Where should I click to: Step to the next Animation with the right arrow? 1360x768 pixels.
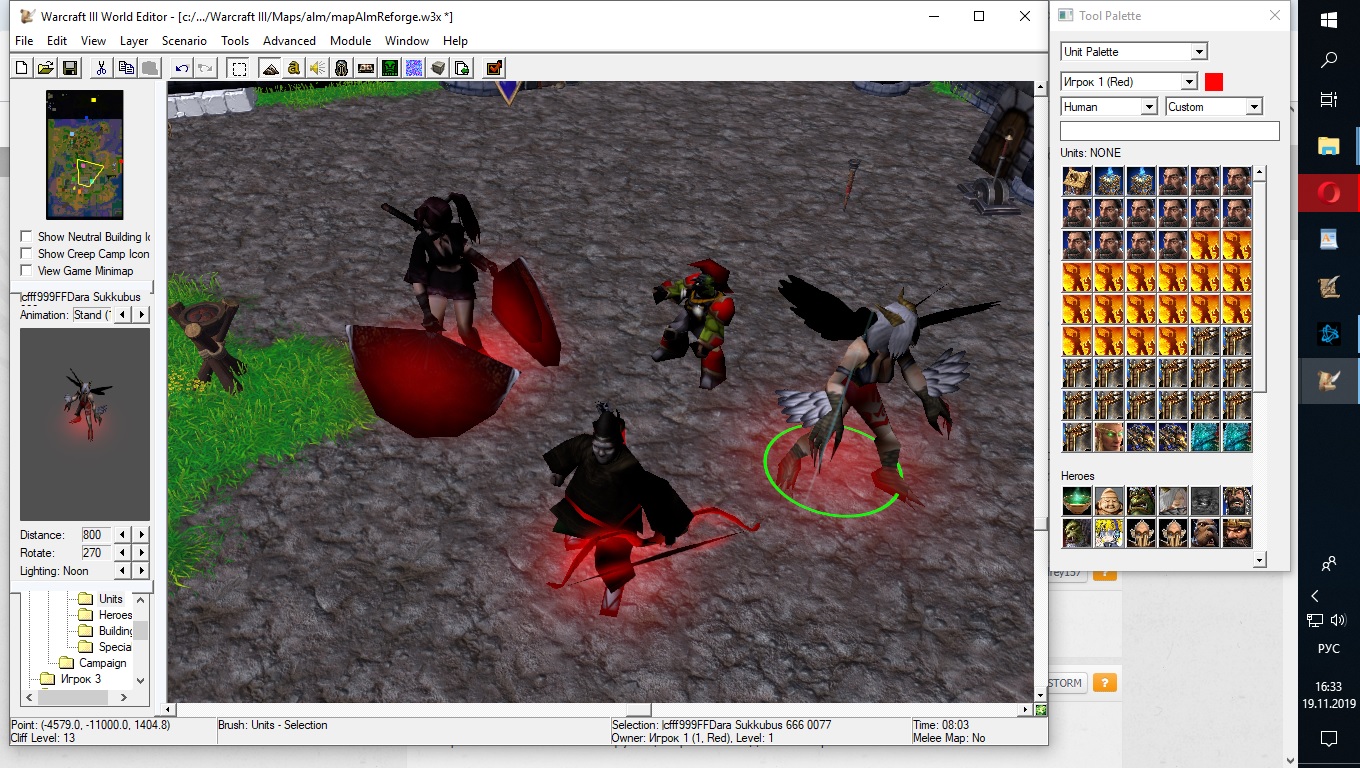pos(142,315)
